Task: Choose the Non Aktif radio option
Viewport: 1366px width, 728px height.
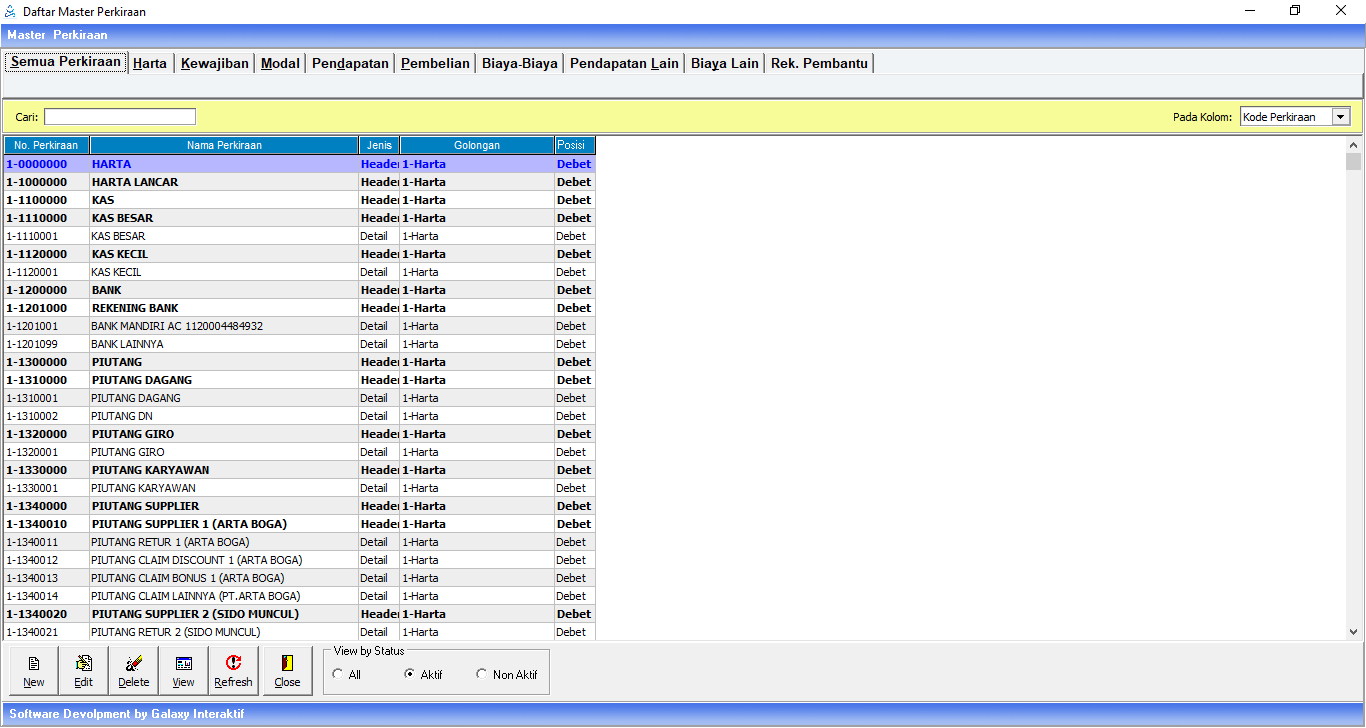Action: (x=481, y=675)
